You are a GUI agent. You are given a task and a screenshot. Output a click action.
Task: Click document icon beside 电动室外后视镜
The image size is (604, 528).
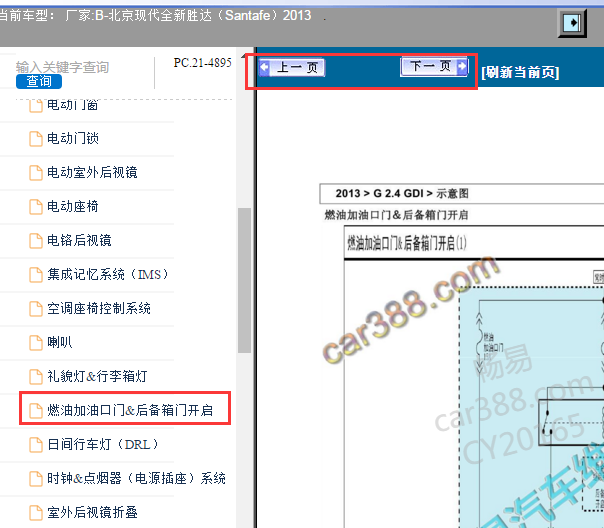click(36, 173)
